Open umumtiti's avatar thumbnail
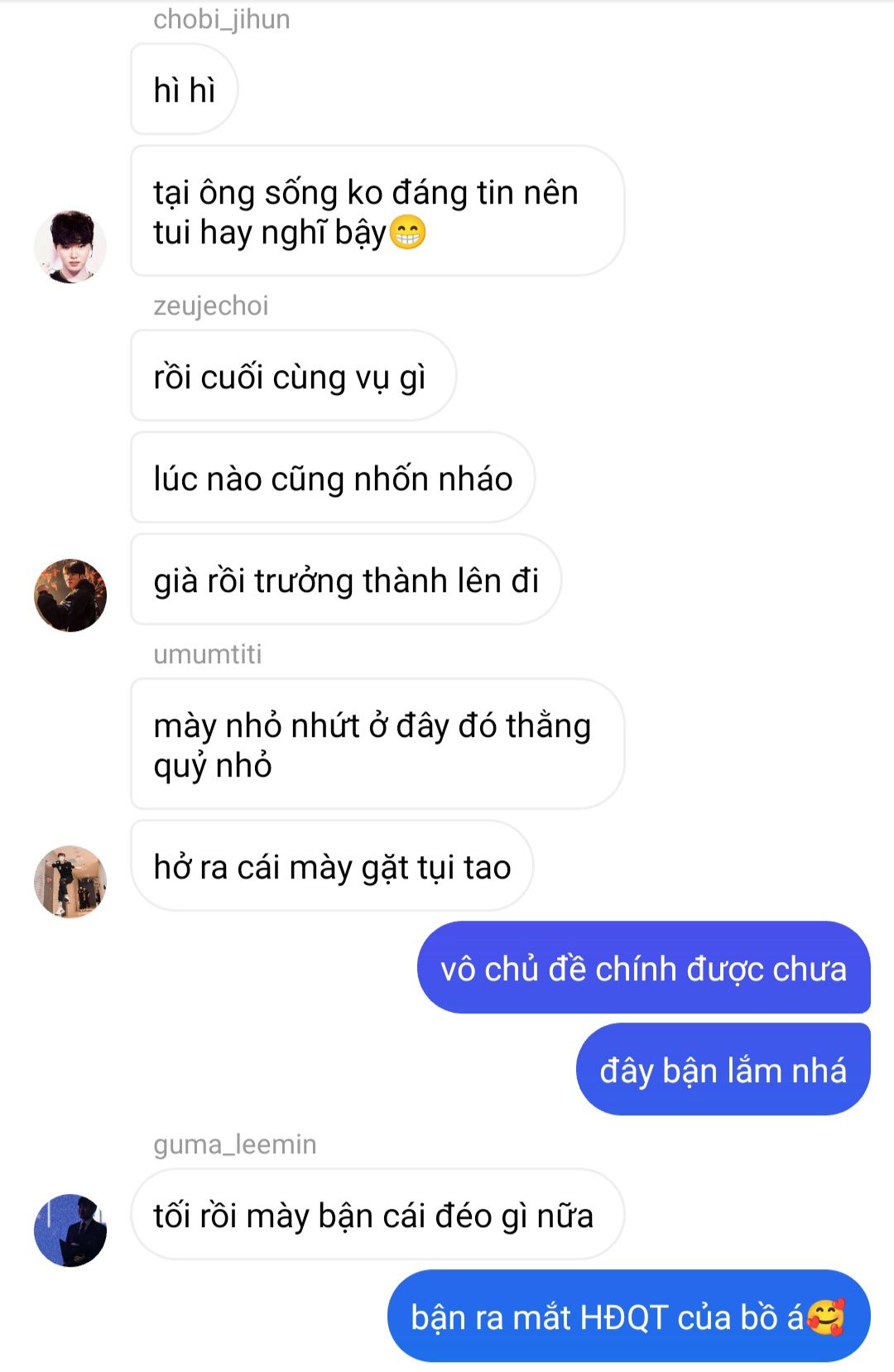This screenshot has height=1372, width=894. pos(70,882)
